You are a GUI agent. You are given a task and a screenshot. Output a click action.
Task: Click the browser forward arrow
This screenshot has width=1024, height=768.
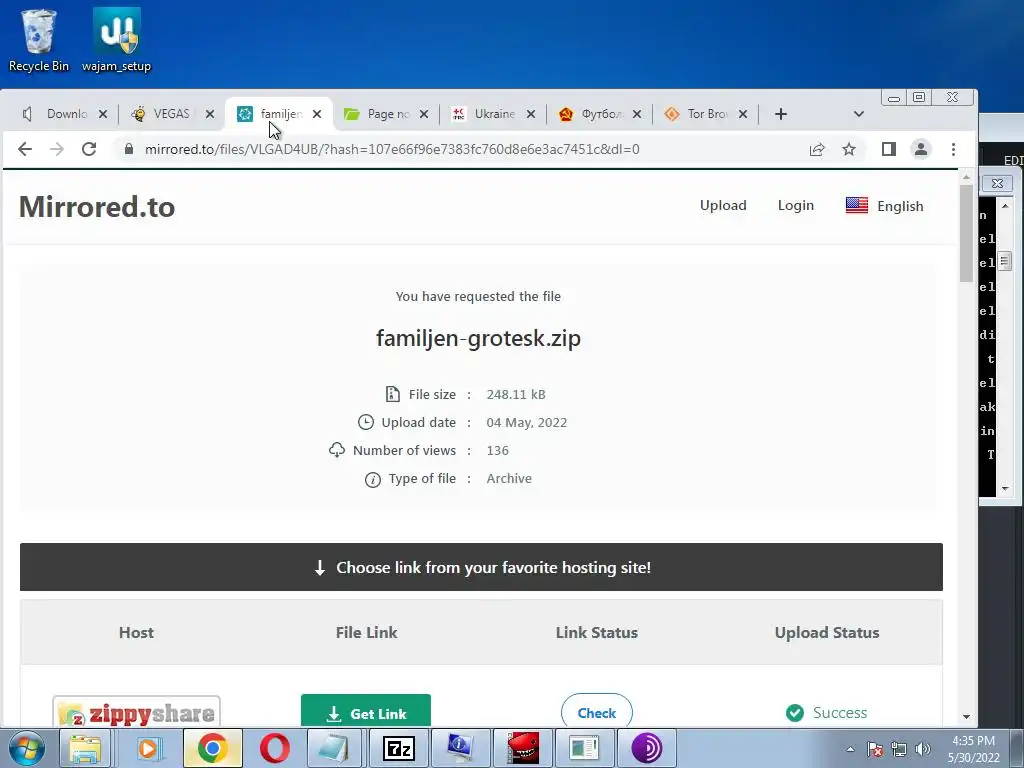tap(57, 150)
